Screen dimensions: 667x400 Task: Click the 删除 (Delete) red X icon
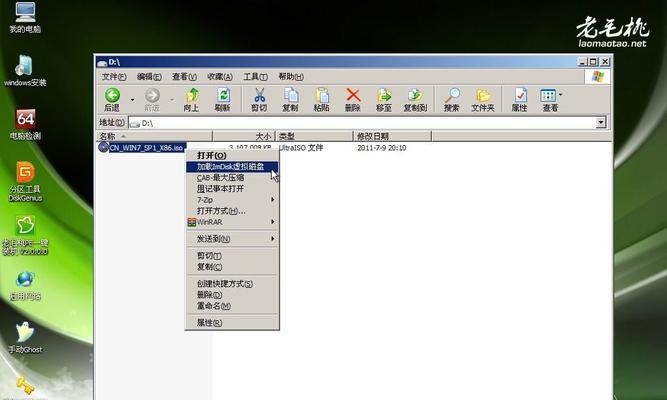pos(353,95)
